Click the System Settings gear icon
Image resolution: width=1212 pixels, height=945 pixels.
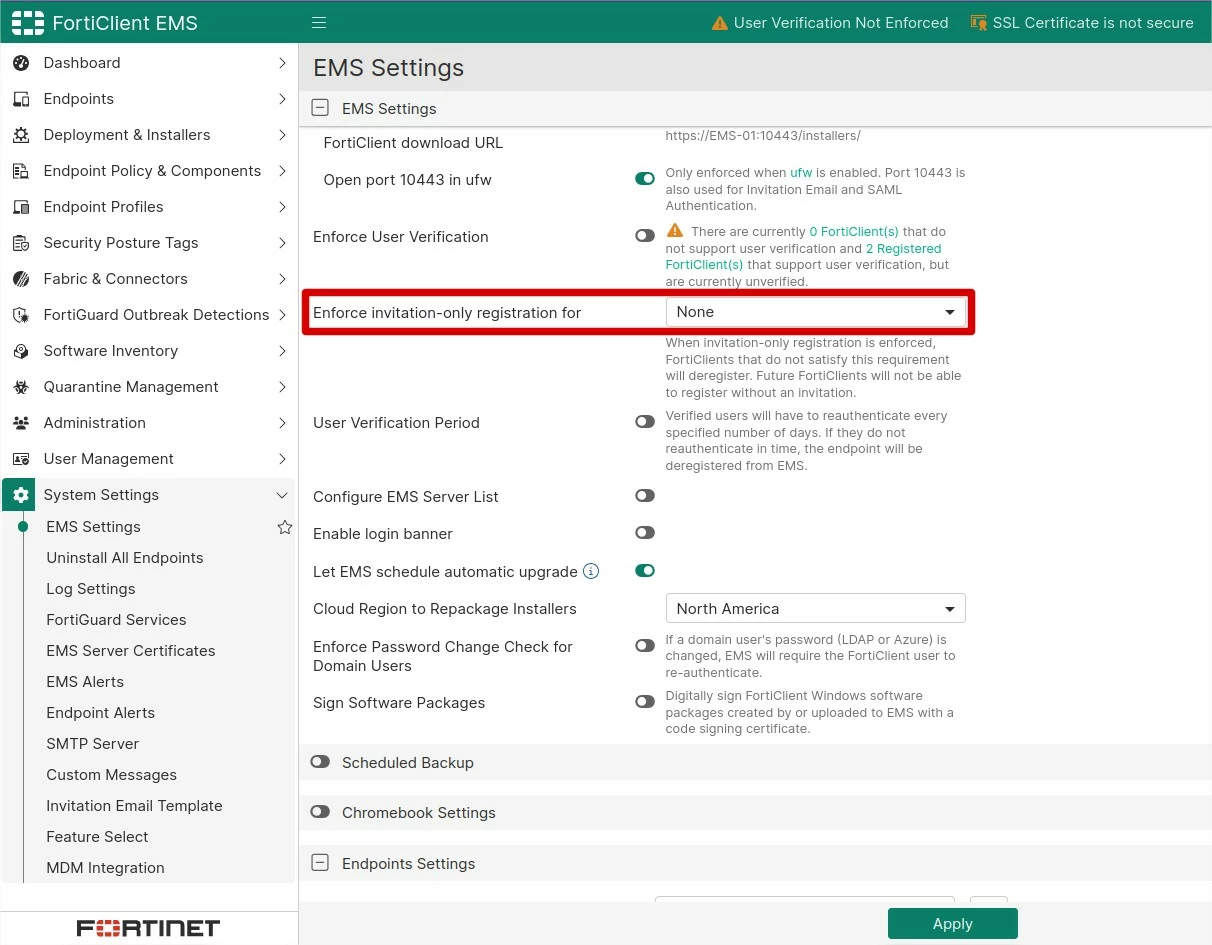point(21,495)
